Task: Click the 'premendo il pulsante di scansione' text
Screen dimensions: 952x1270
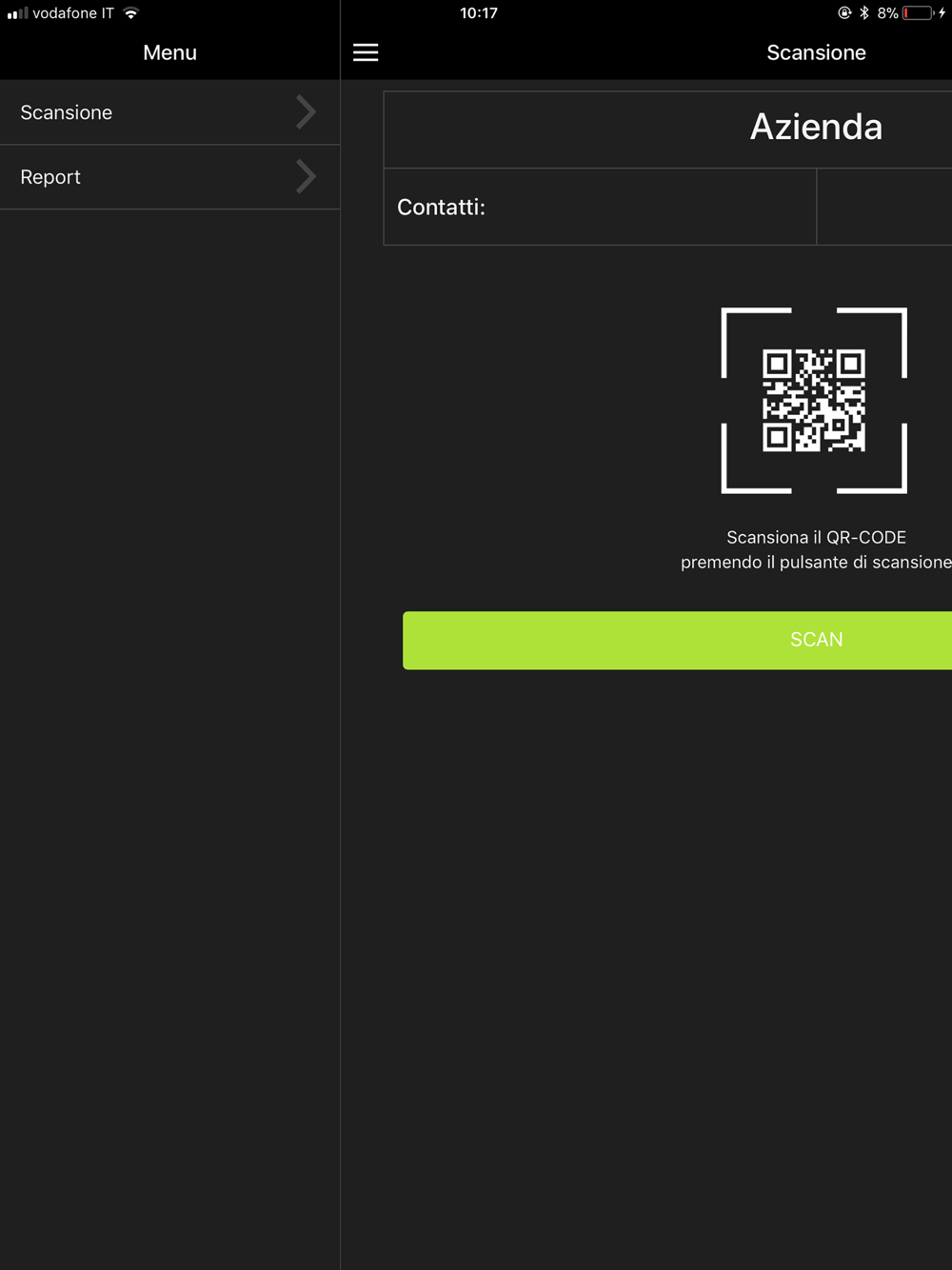Action: 816,563
